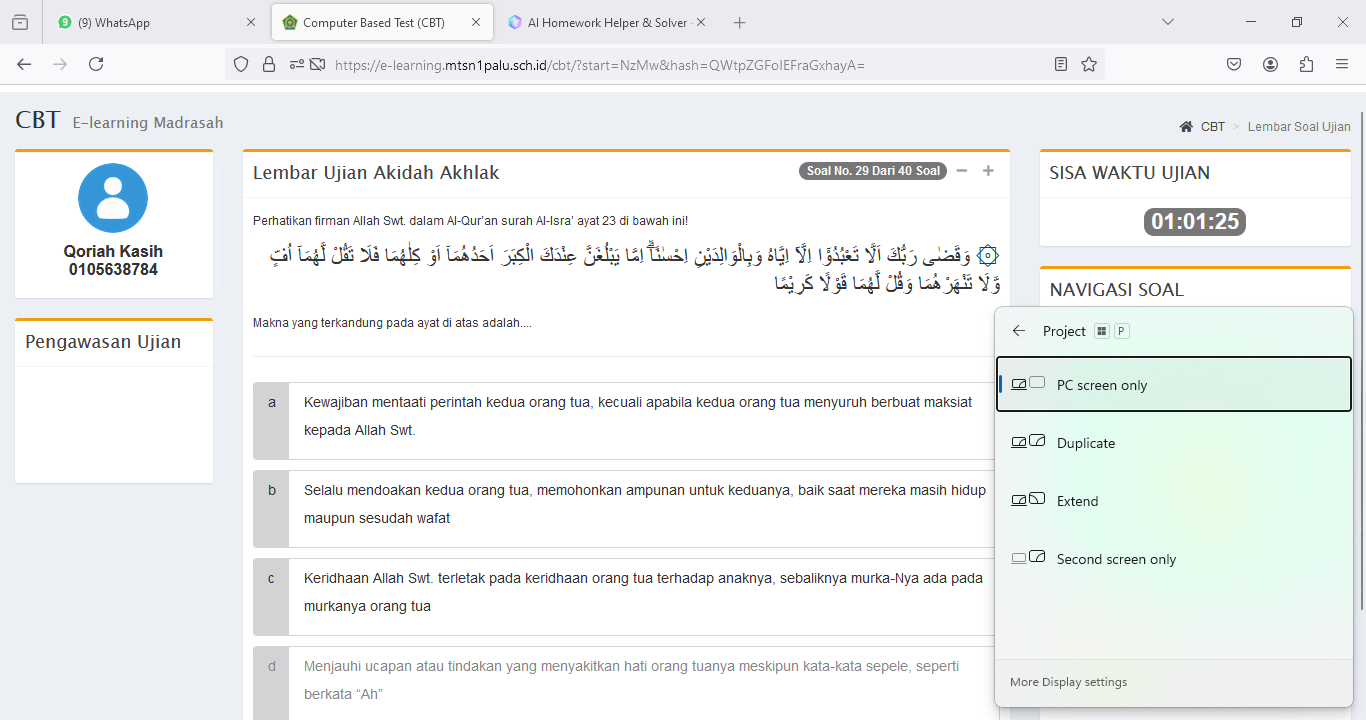
Task: View site security padlock information
Action: [x=268, y=64]
